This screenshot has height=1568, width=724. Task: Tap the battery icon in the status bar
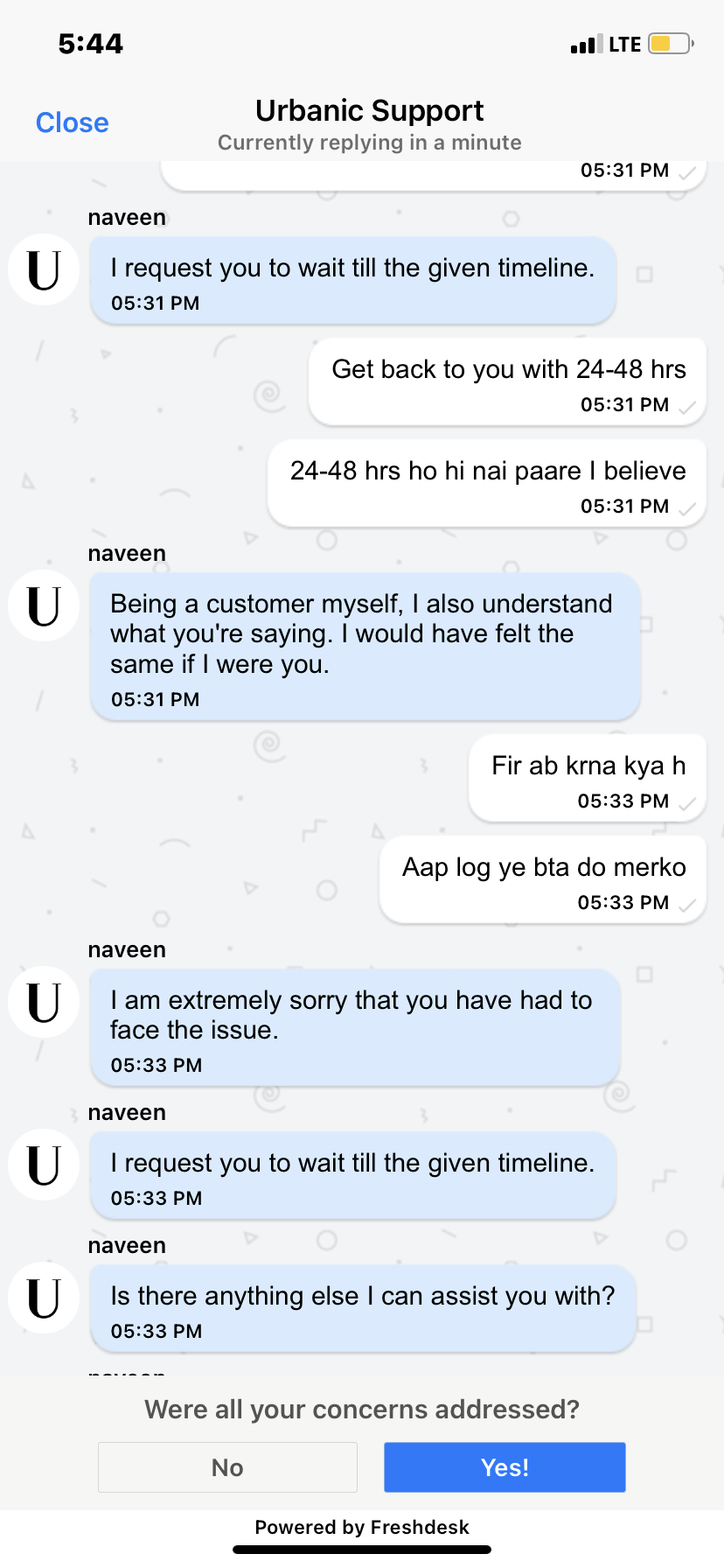(670, 44)
